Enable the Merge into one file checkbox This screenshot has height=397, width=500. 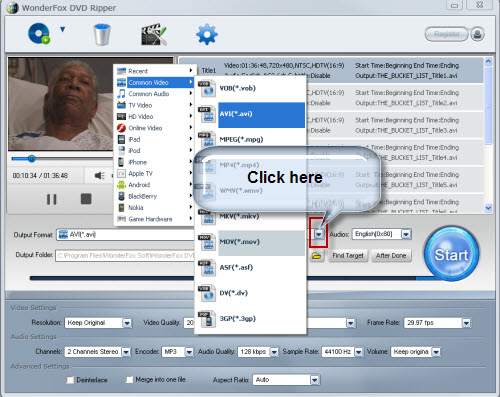(129, 379)
